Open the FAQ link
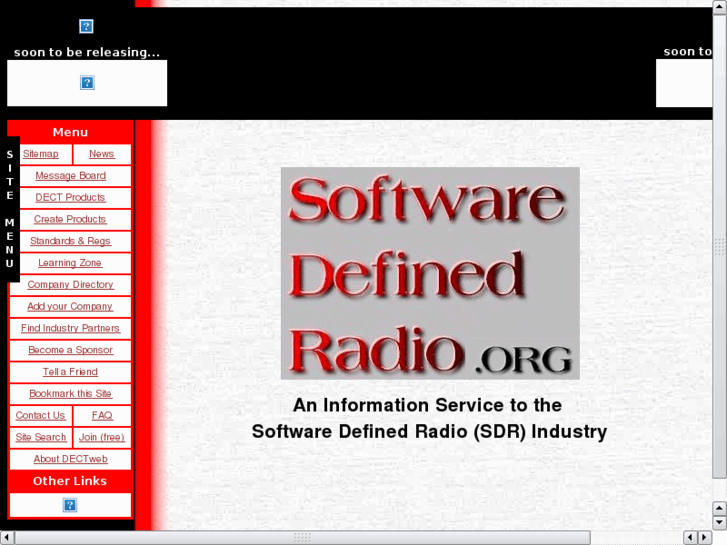727x545 pixels. (102, 416)
